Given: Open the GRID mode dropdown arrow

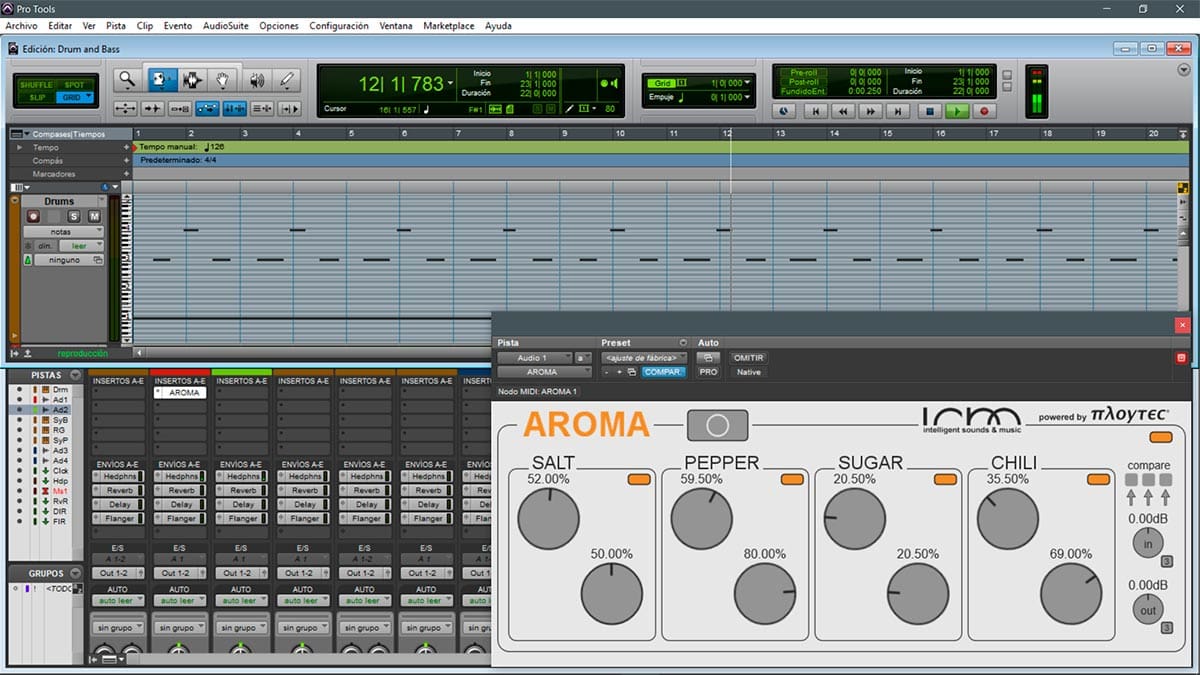Looking at the screenshot, I should tap(88, 97).
